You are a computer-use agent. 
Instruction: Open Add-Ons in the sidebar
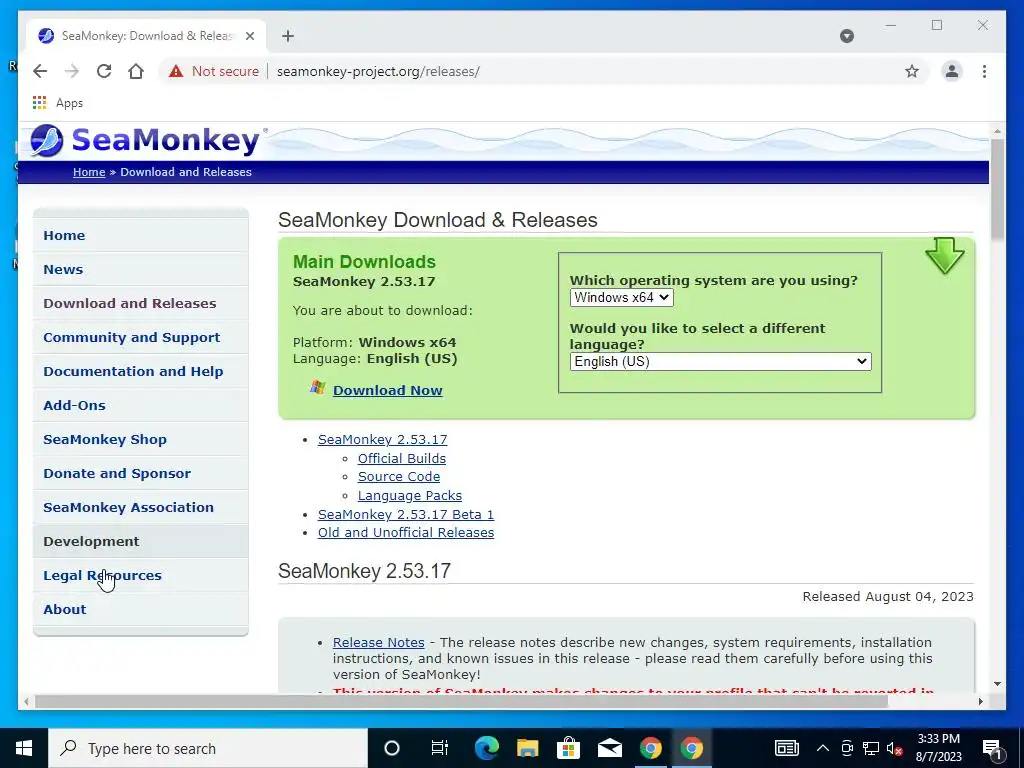pyautogui.click(x=140, y=405)
